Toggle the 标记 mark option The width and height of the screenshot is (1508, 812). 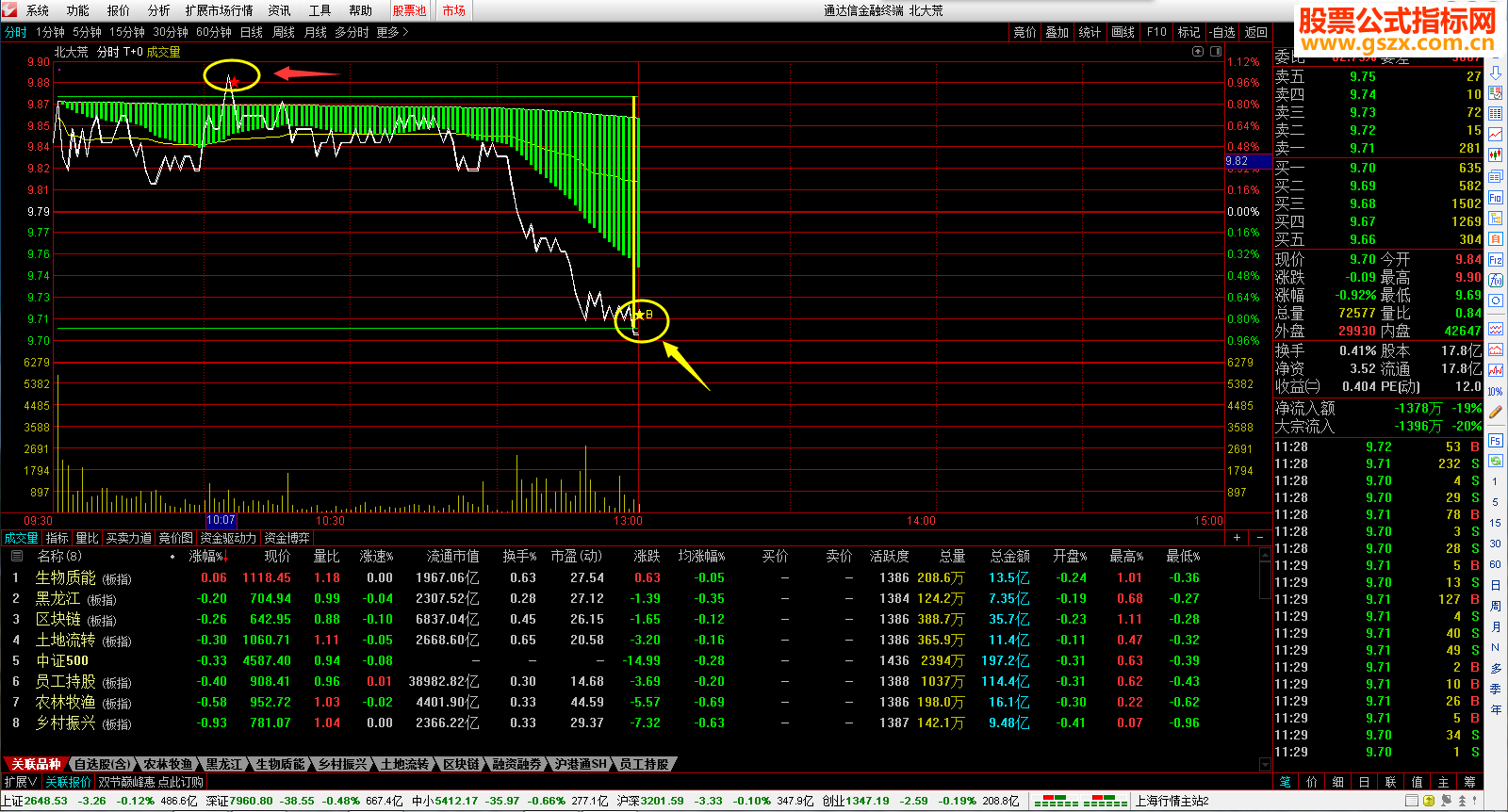pos(1189,32)
